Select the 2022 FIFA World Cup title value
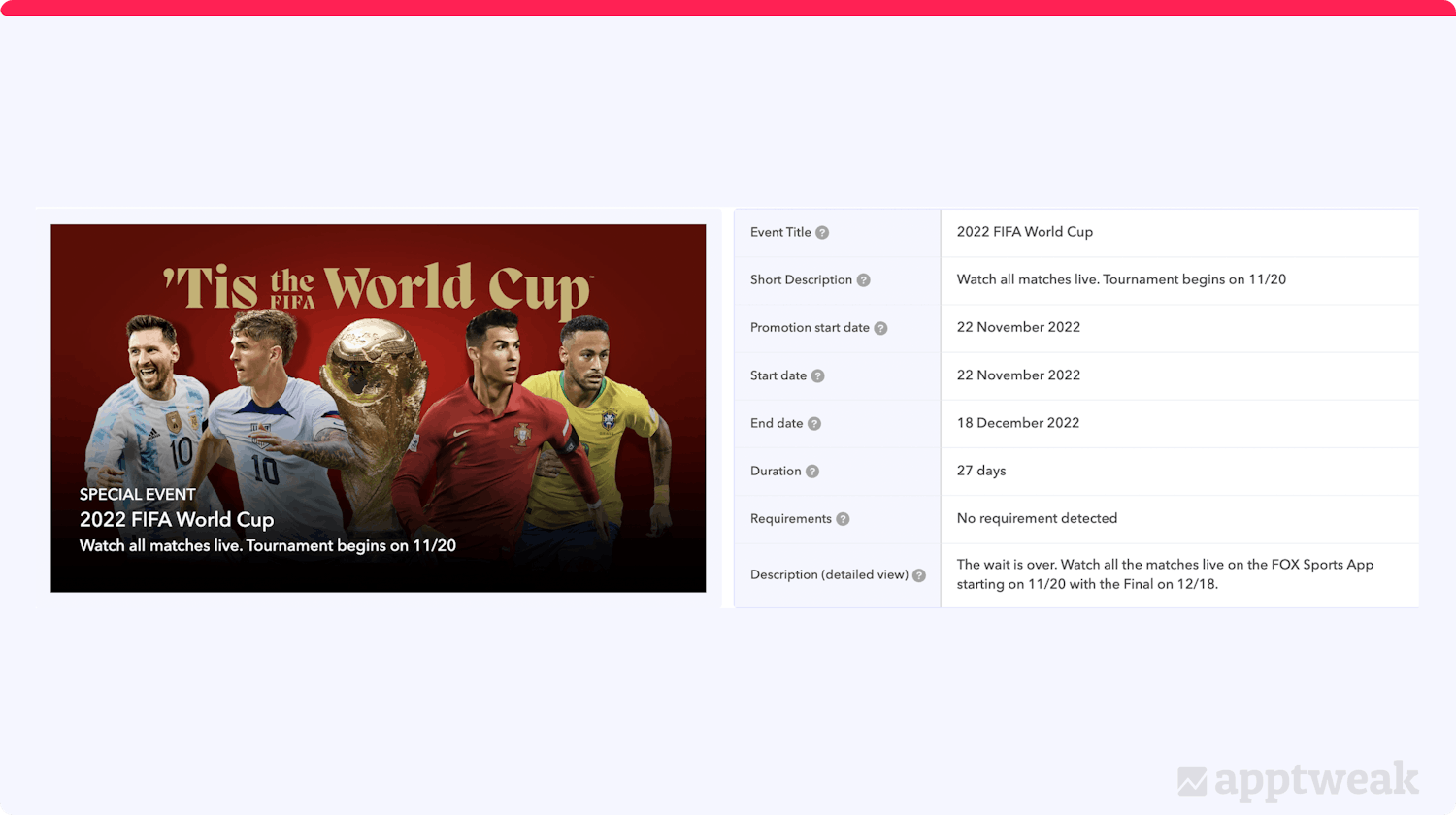Viewport: 1456px width, 815px height. click(x=1025, y=232)
